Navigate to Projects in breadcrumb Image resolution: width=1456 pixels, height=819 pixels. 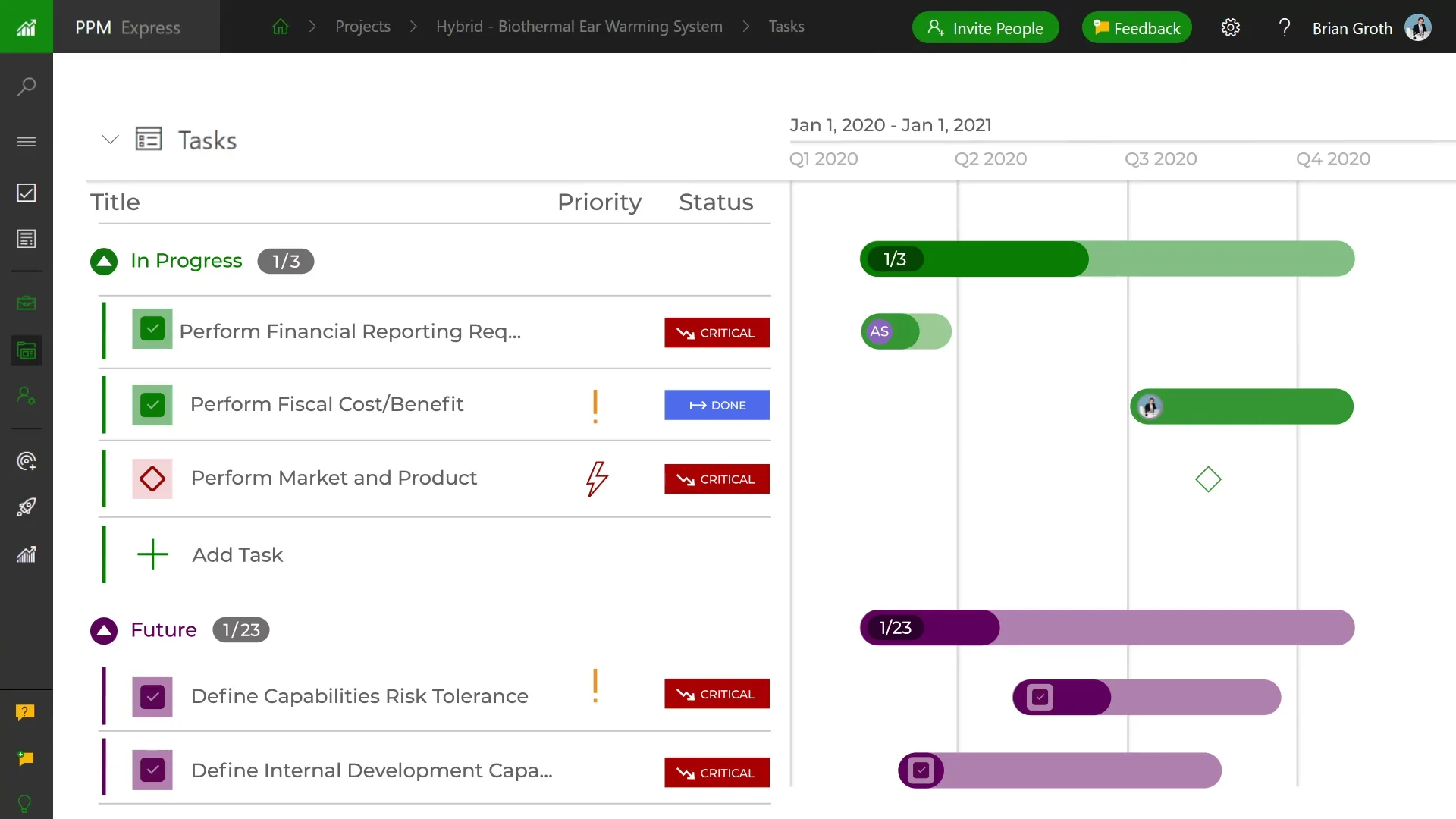coord(362,27)
